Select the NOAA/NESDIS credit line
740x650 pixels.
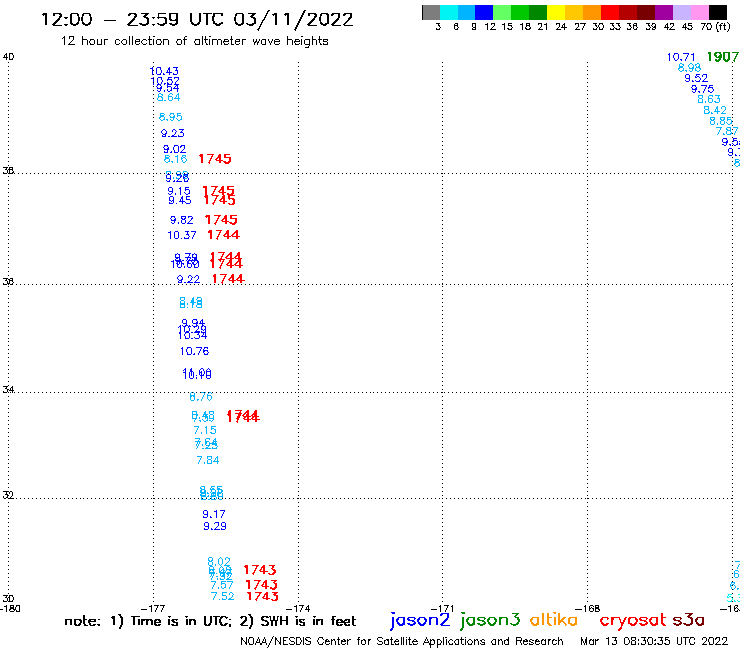coord(402,641)
